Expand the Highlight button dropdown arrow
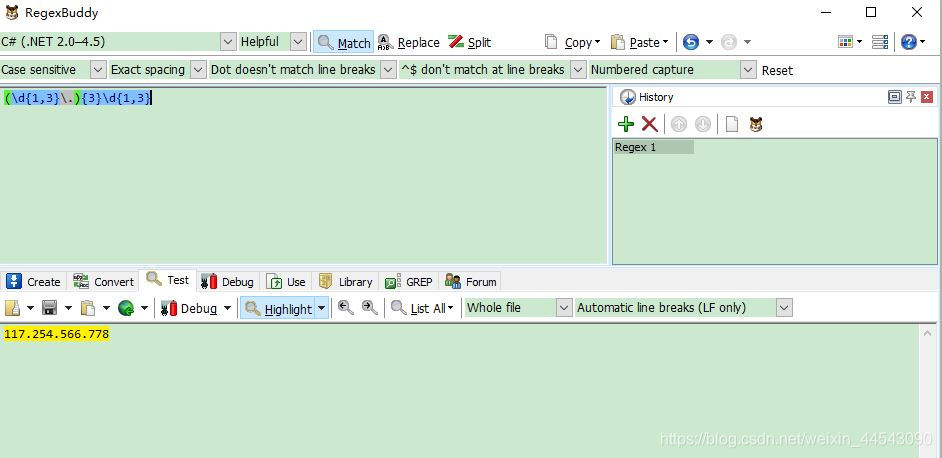 322,308
